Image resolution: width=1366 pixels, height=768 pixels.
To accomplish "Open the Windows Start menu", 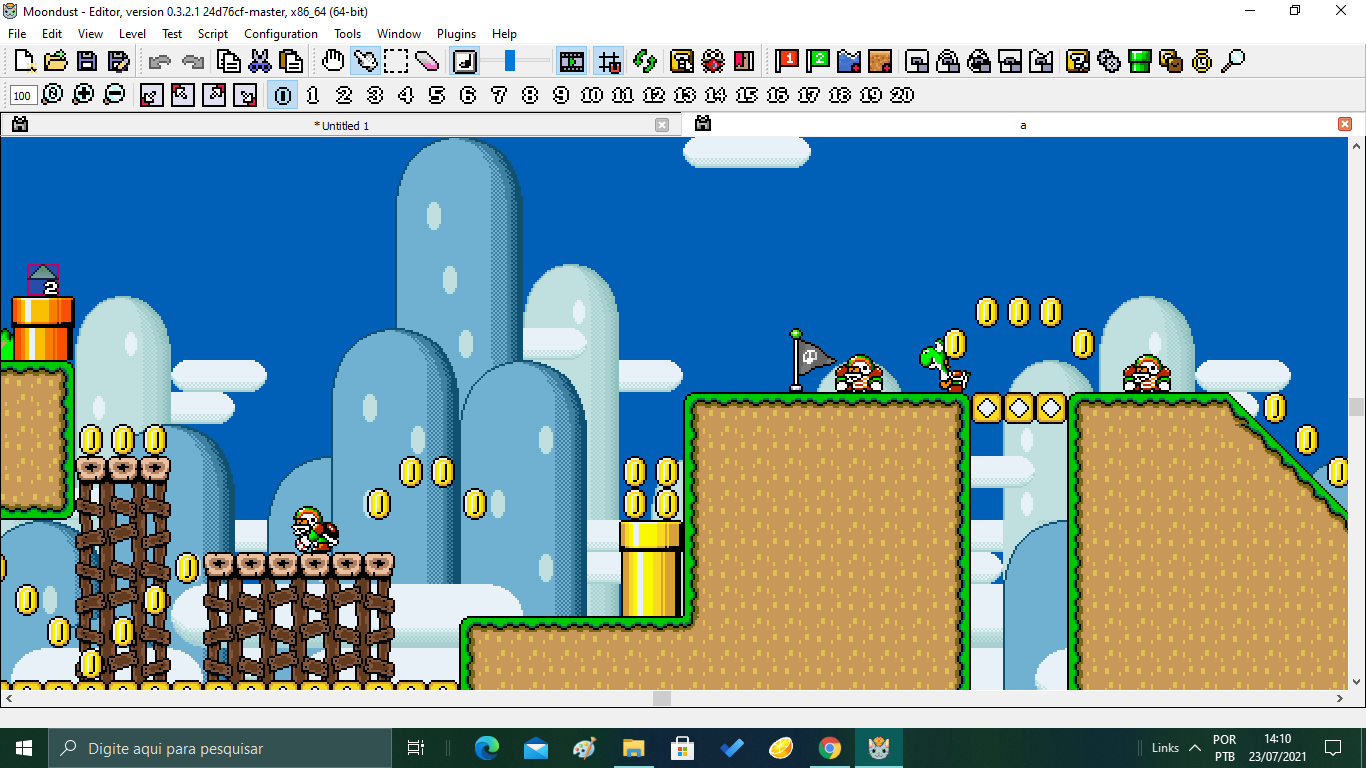I will click(24, 748).
